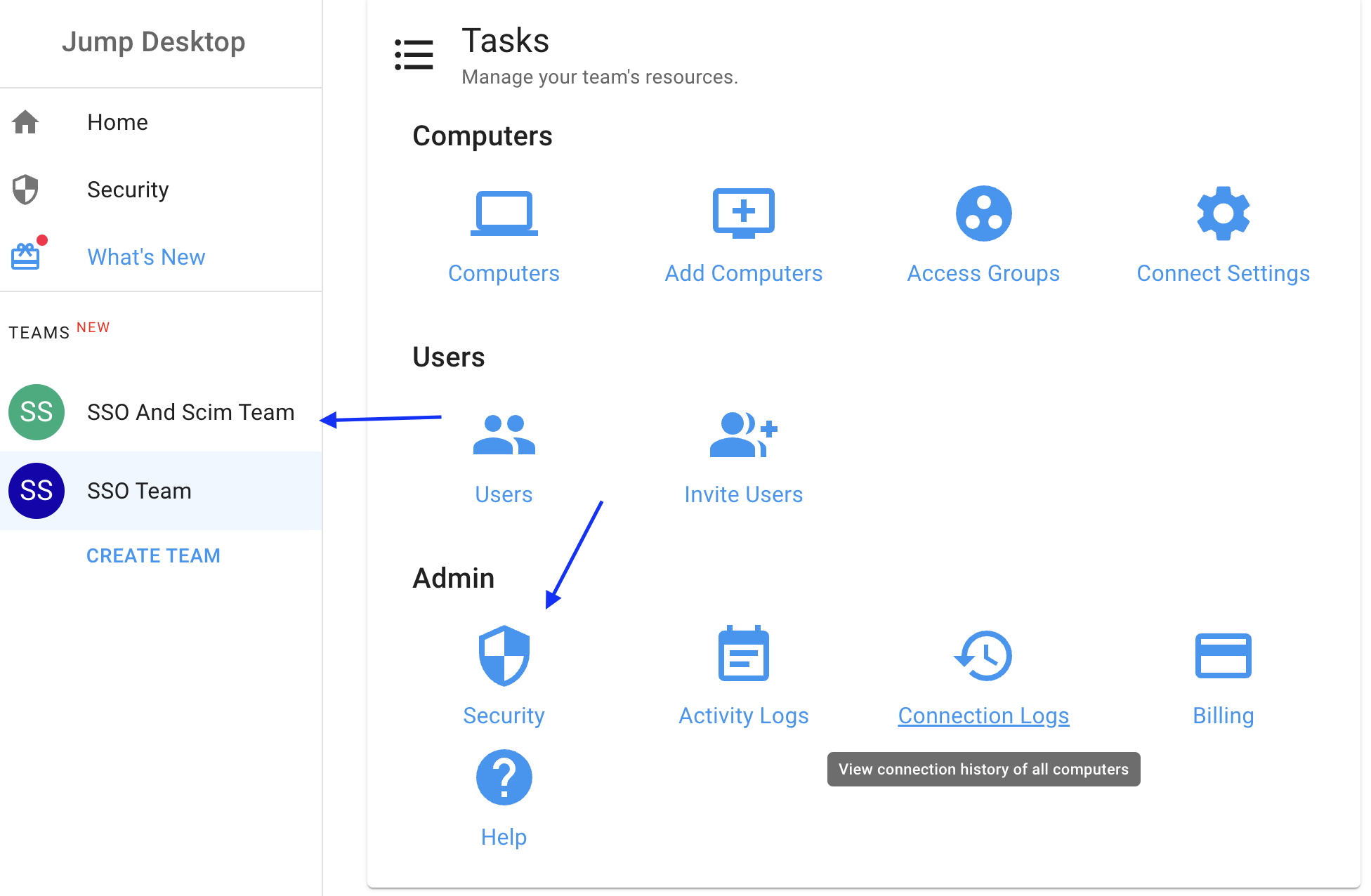Image resolution: width=1371 pixels, height=896 pixels.
Task: Click the sidebar Security shield icon
Action: click(x=25, y=190)
